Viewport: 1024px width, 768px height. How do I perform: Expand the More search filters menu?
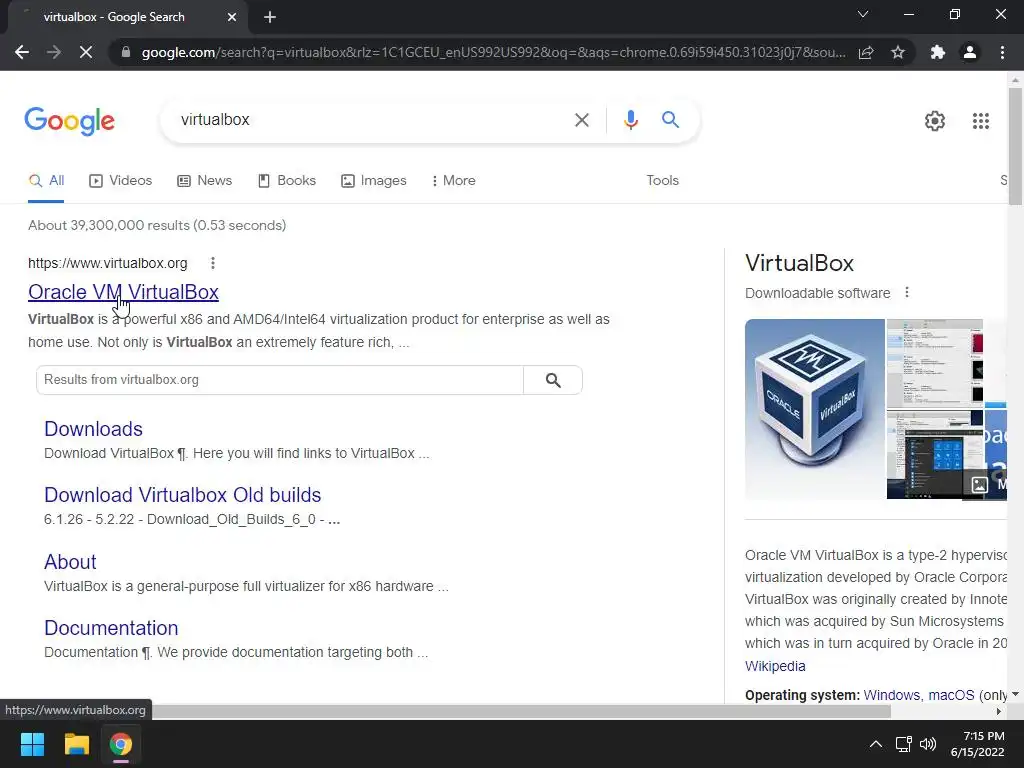click(x=453, y=181)
